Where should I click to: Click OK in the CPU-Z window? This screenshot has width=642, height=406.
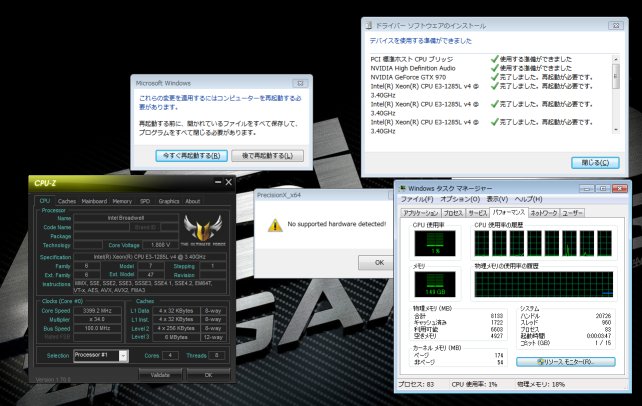208,374
